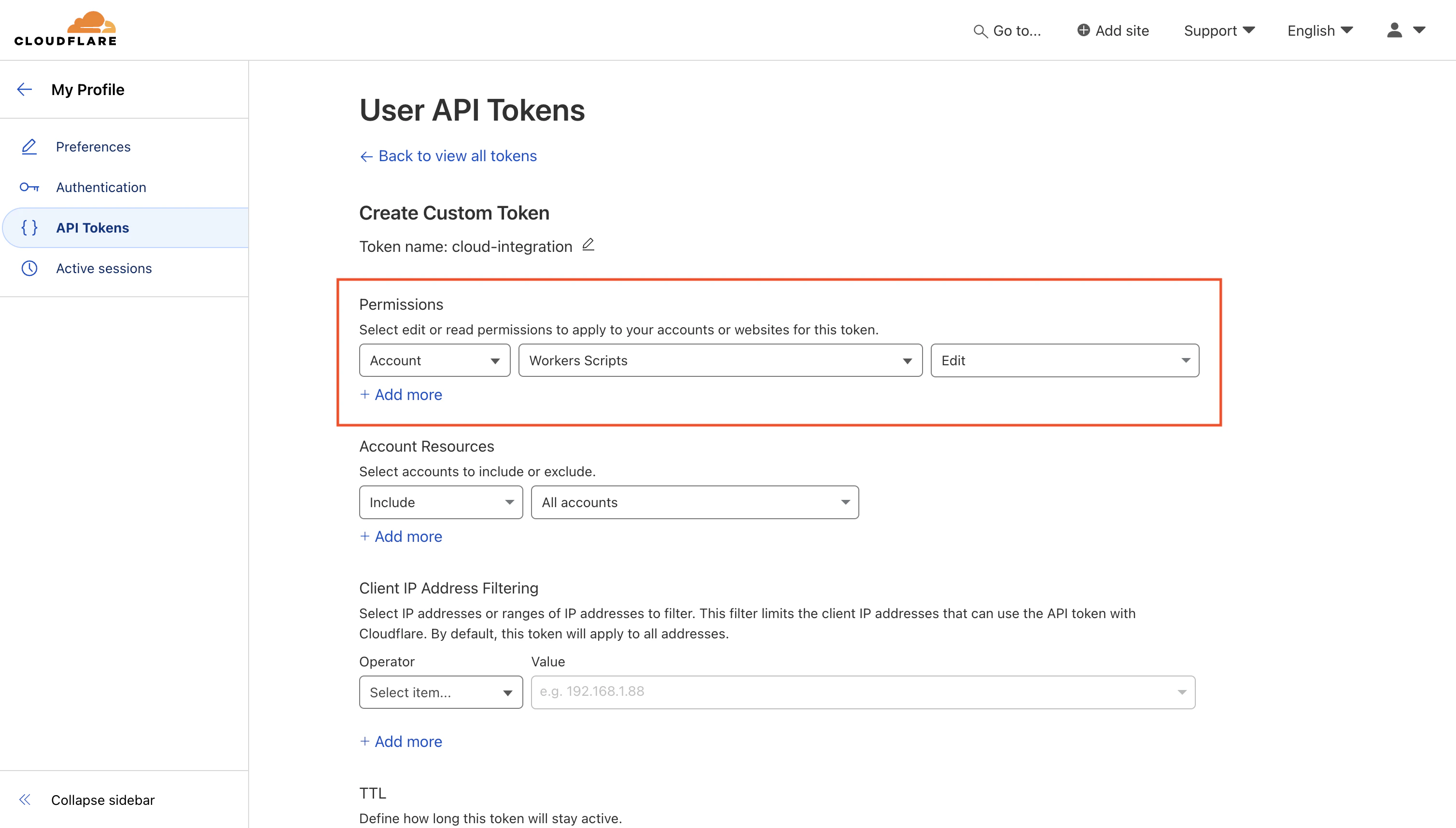1456x828 pixels.
Task: Edit token name with pencil icon
Action: (x=588, y=245)
